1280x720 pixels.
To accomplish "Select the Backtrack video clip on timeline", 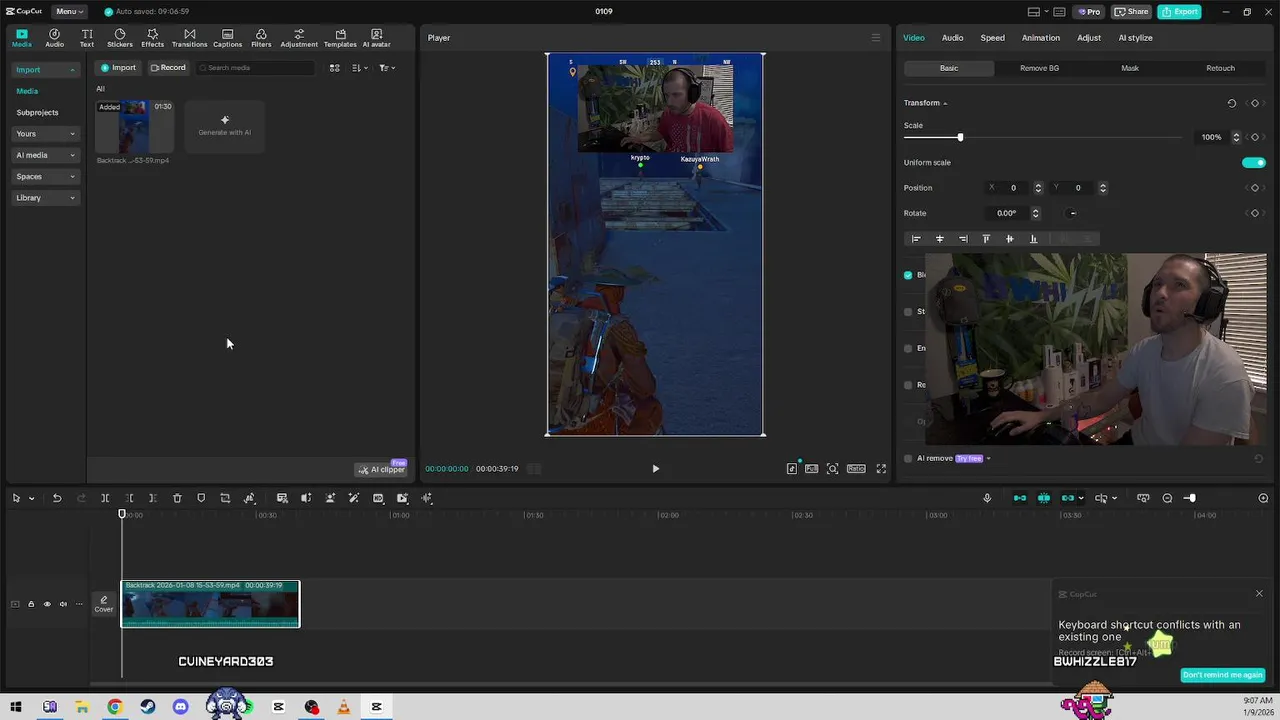I will coord(210,604).
